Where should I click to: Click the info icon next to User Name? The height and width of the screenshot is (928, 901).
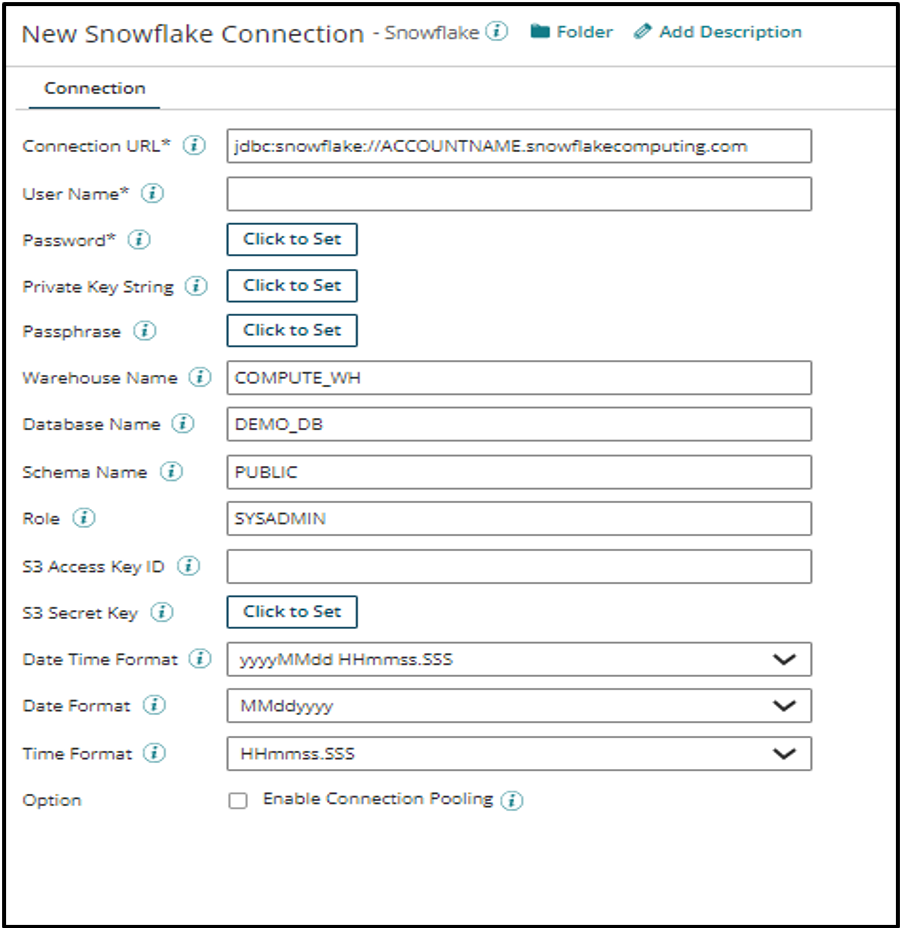[x=152, y=194]
